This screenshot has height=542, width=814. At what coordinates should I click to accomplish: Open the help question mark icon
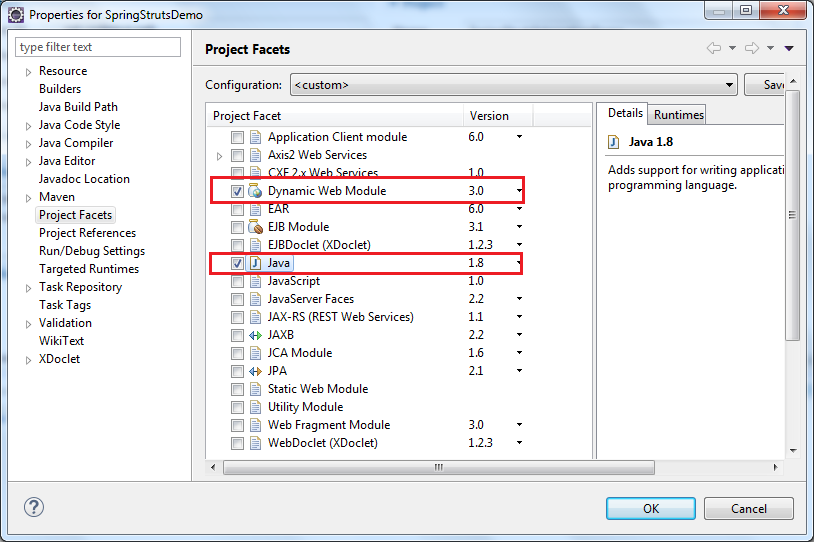[x=34, y=507]
